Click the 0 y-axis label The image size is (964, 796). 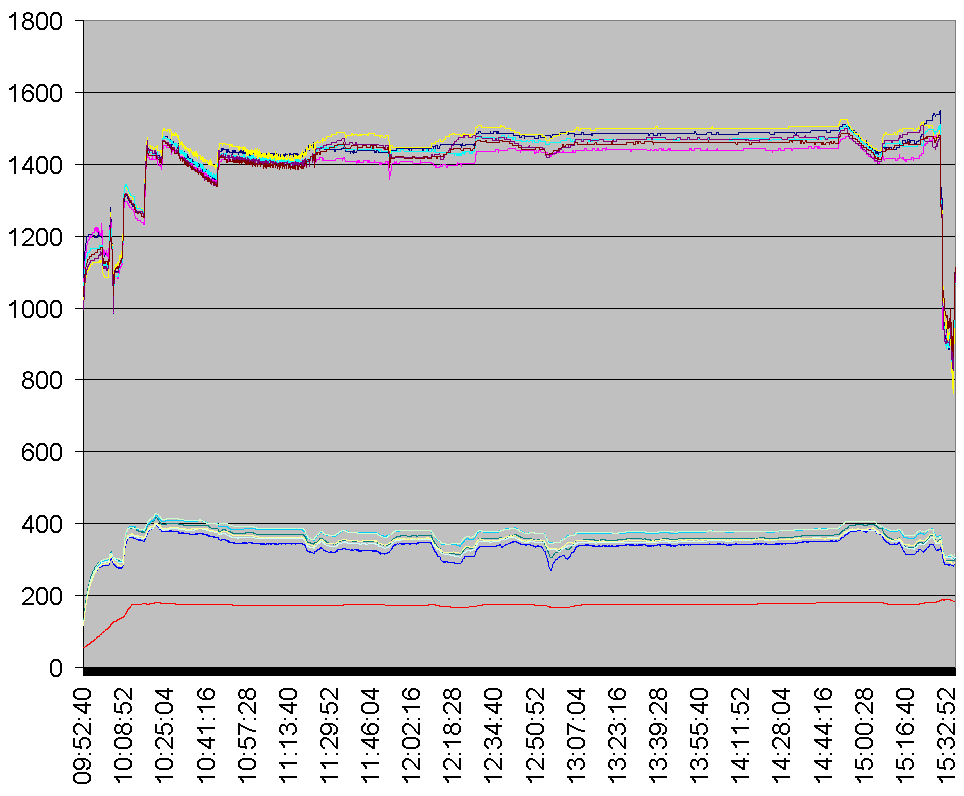point(56,668)
